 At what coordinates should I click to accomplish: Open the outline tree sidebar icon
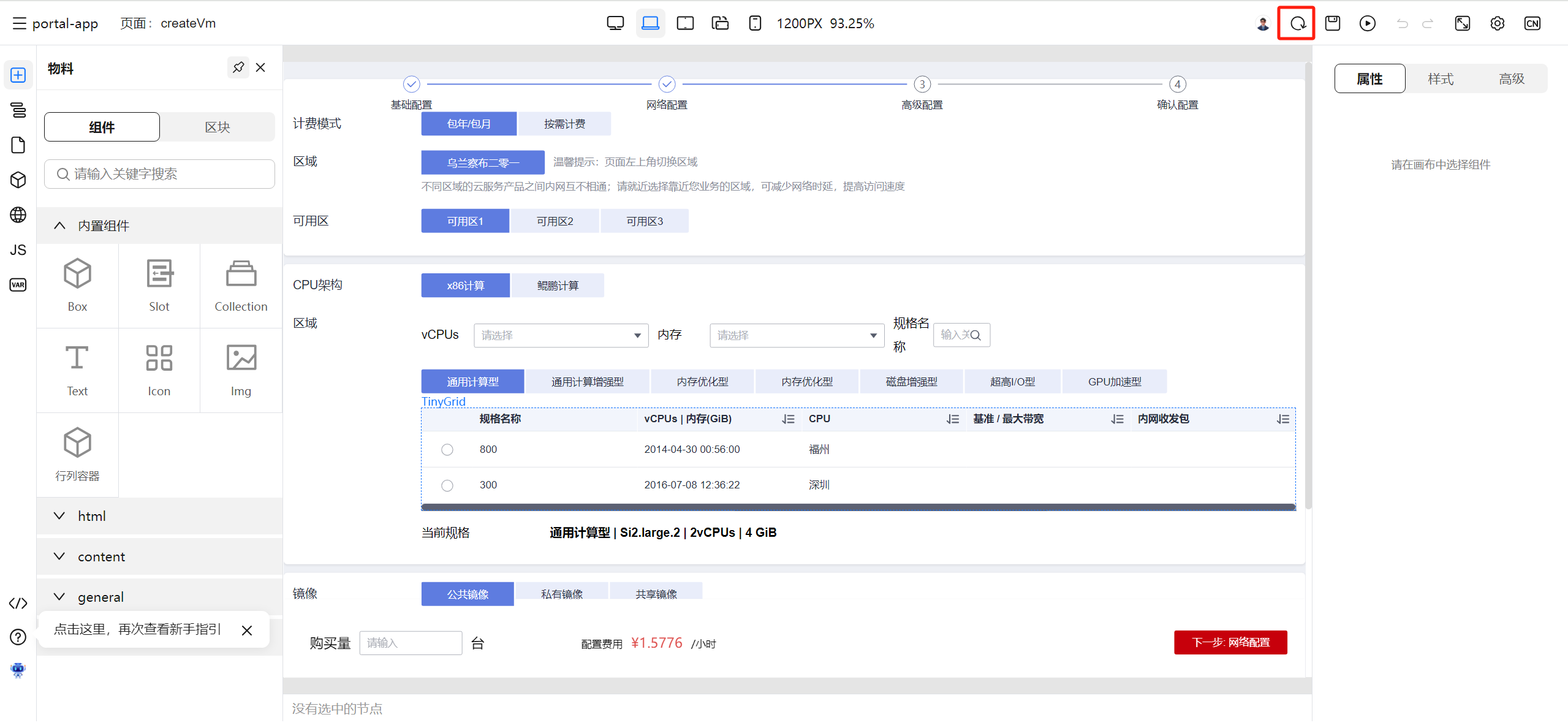tap(18, 110)
